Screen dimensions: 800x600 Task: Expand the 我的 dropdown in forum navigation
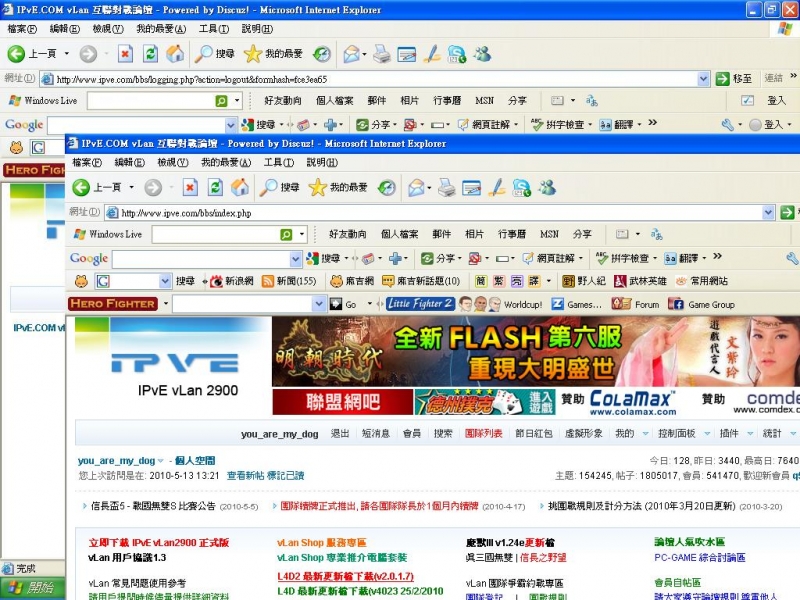[632, 433]
